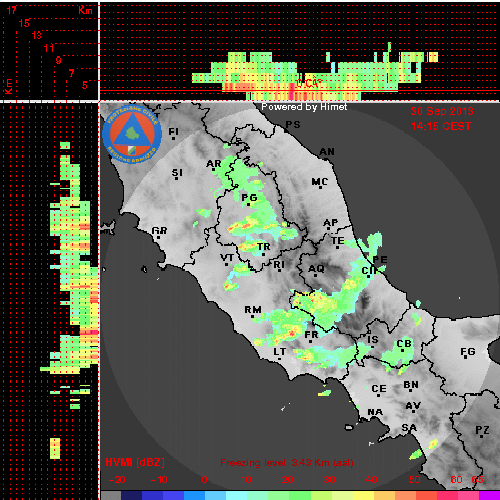Click the GR city marker
Viewport: 500px width, 500px height.
(159, 237)
